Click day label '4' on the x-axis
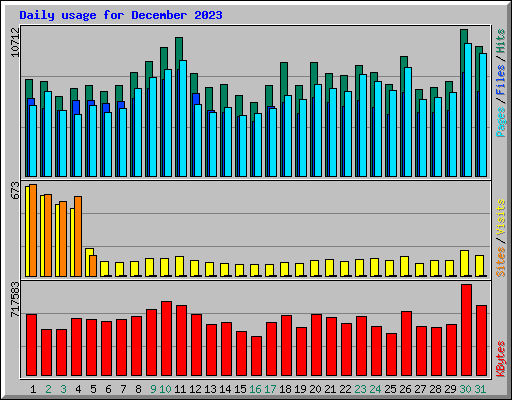512x400 pixels. 78,389
